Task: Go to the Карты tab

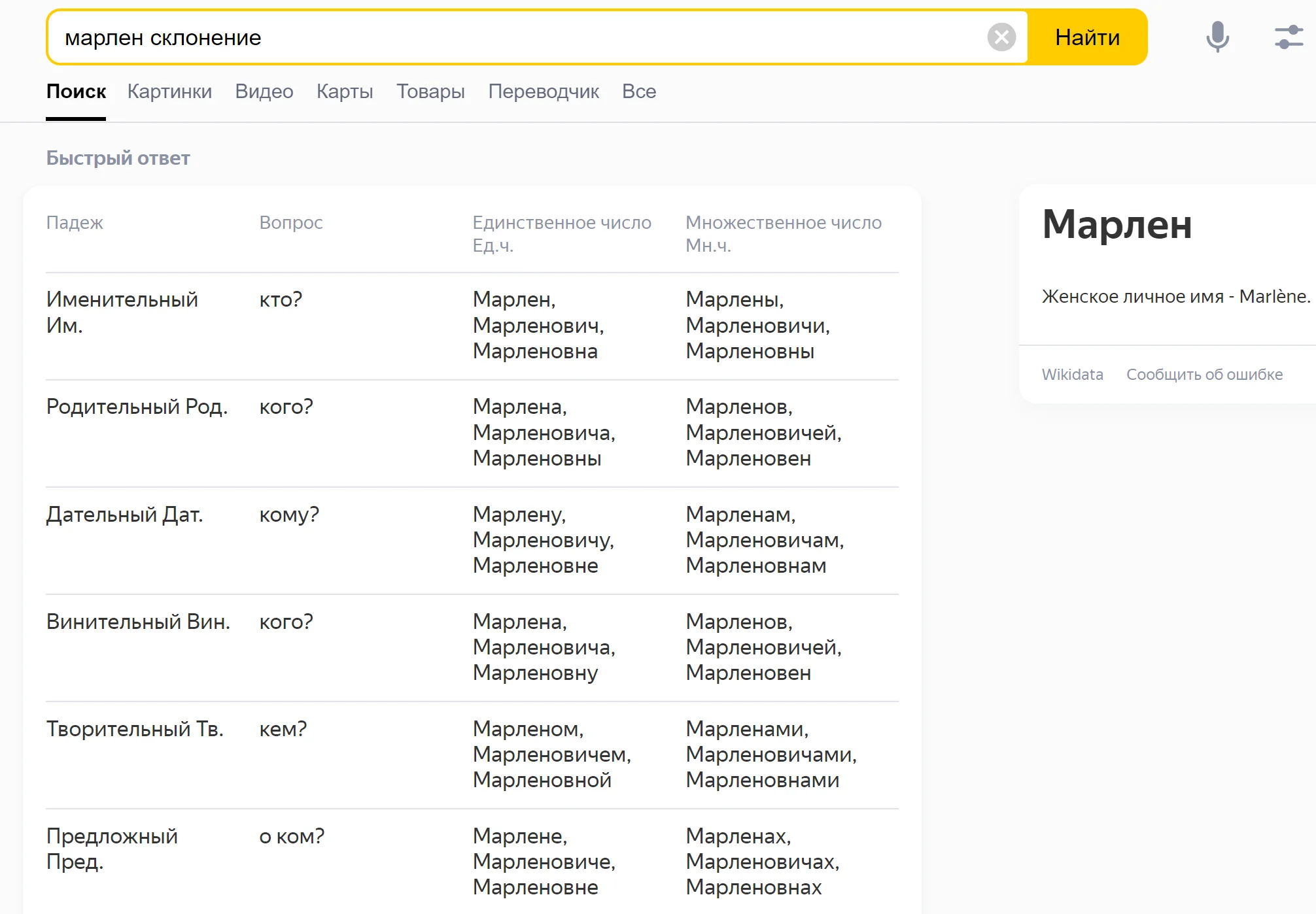Action: point(345,92)
